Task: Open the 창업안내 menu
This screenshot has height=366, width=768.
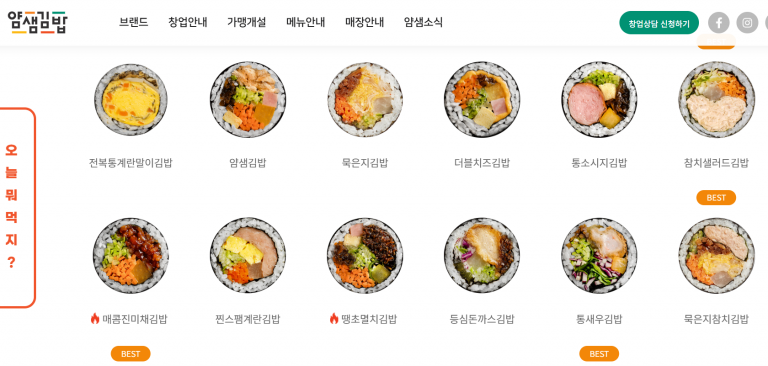Action: coord(188,22)
